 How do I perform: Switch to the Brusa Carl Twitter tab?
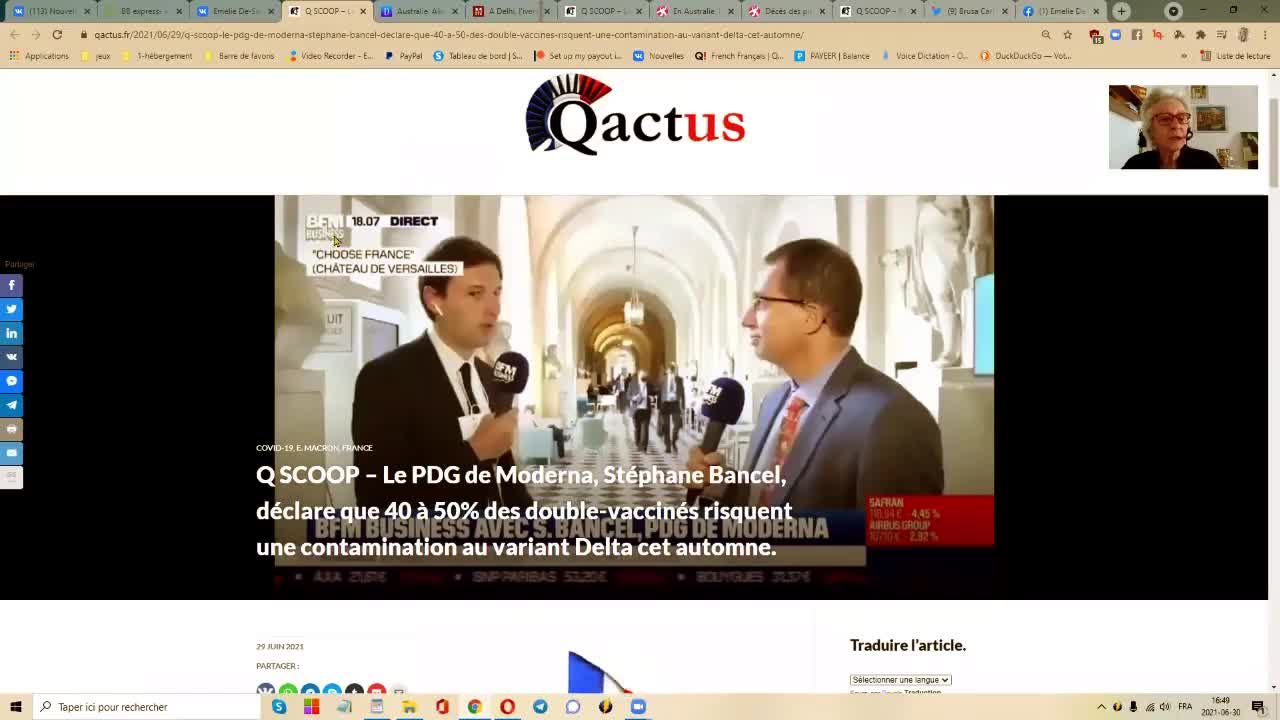[x=968, y=11]
